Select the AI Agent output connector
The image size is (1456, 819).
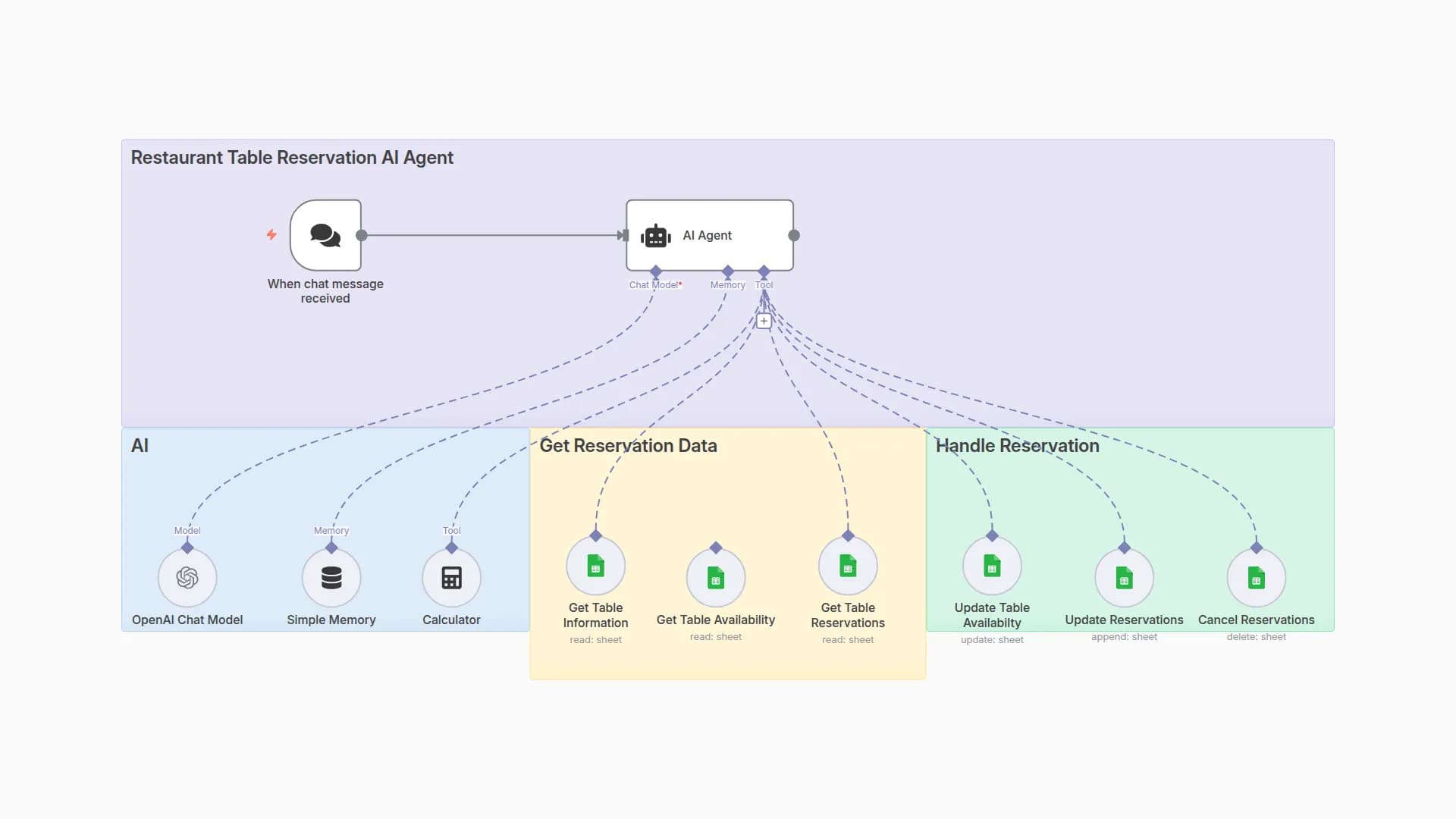click(793, 235)
